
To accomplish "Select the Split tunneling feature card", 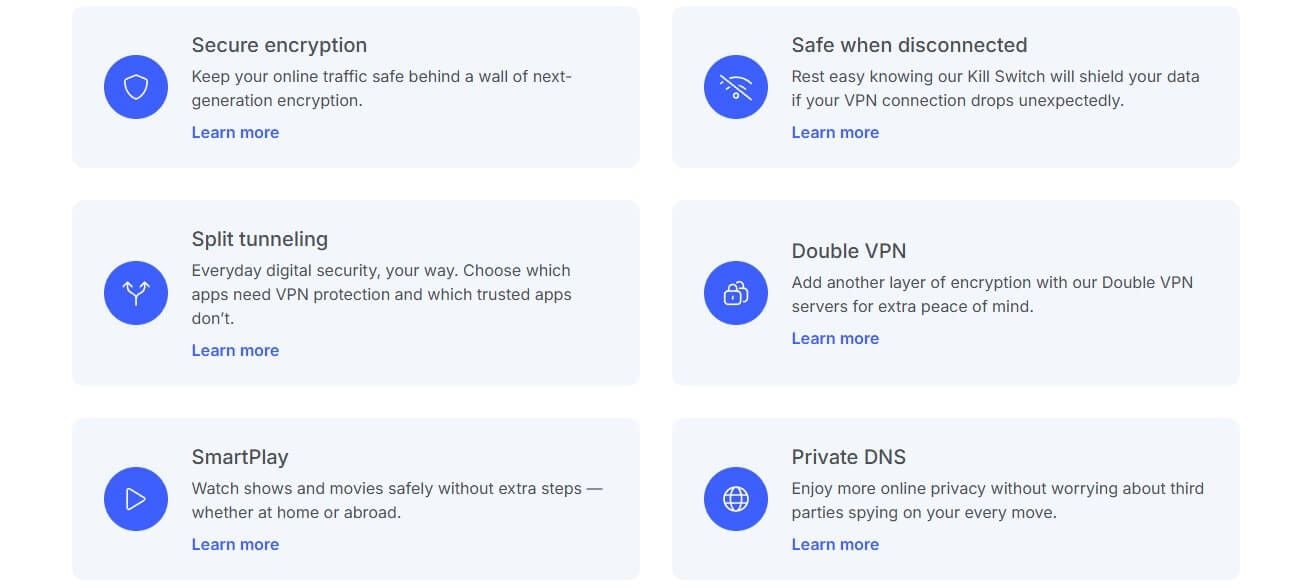I will click(355, 293).
